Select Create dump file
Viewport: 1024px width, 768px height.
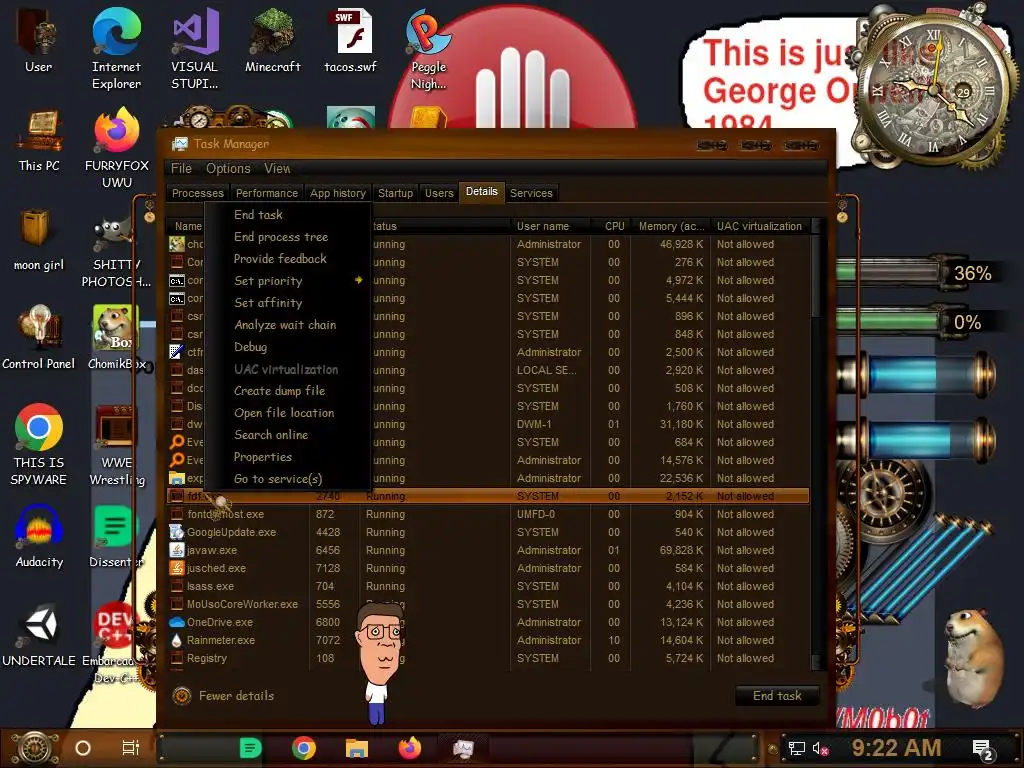tap(287, 391)
